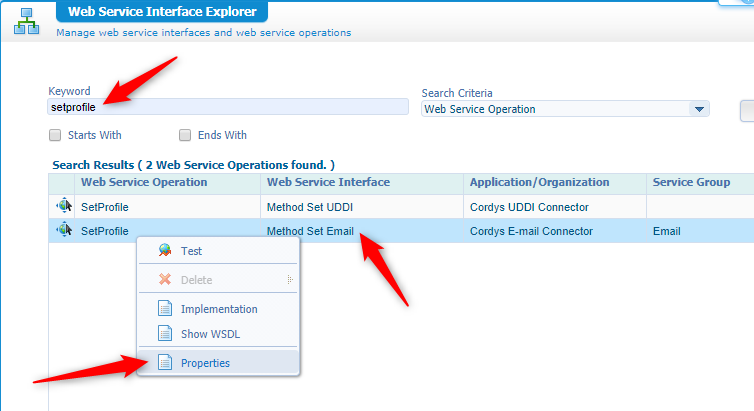Click the Test icon in the context menu
The width and height of the screenshot is (754, 411).
164,251
